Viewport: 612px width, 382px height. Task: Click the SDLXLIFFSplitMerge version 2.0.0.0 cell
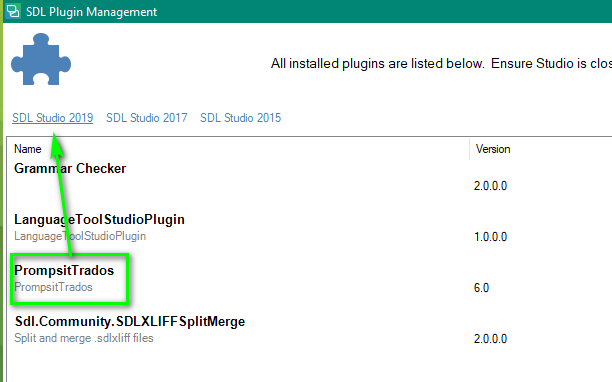point(490,339)
